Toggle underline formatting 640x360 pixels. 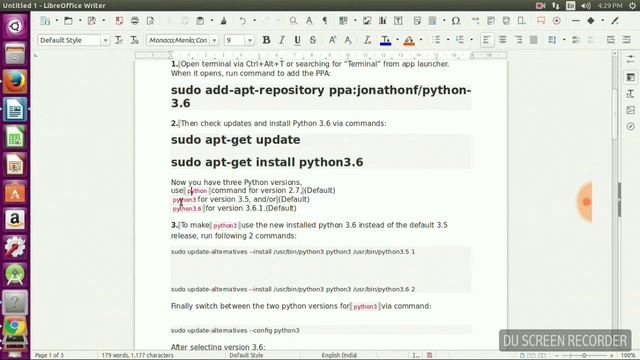[297, 40]
